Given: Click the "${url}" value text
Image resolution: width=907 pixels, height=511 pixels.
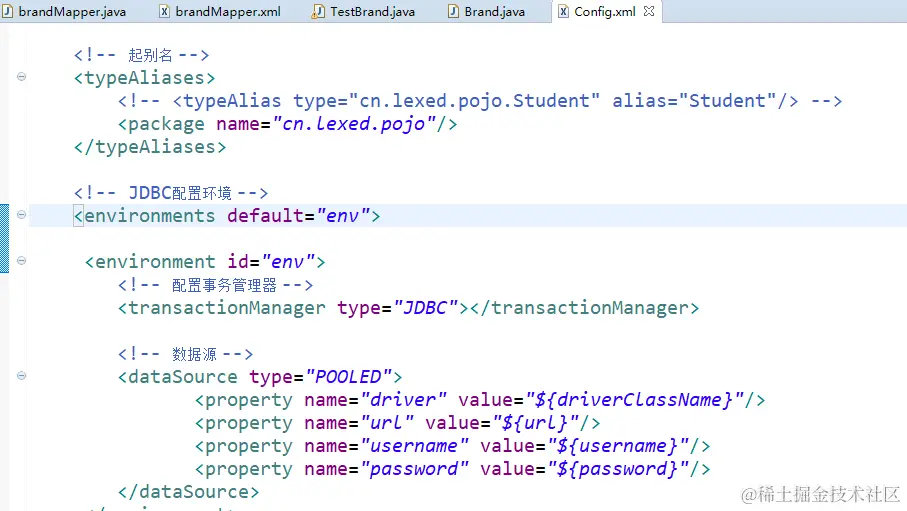Looking at the screenshot, I should click(x=536, y=423).
